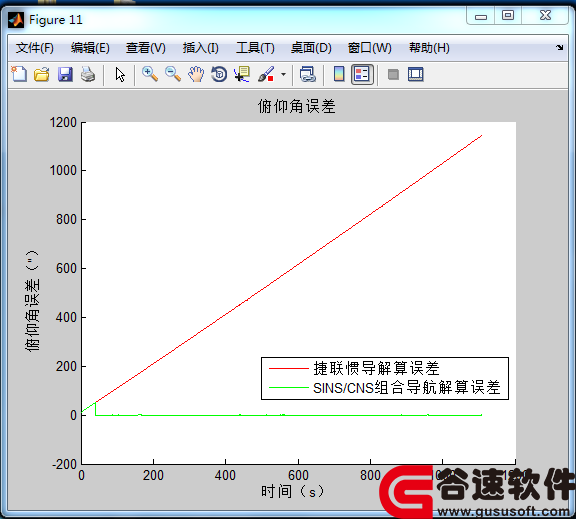This screenshot has width=576, height=519.
Task: Open a file via folder icon
Action: click(x=42, y=74)
